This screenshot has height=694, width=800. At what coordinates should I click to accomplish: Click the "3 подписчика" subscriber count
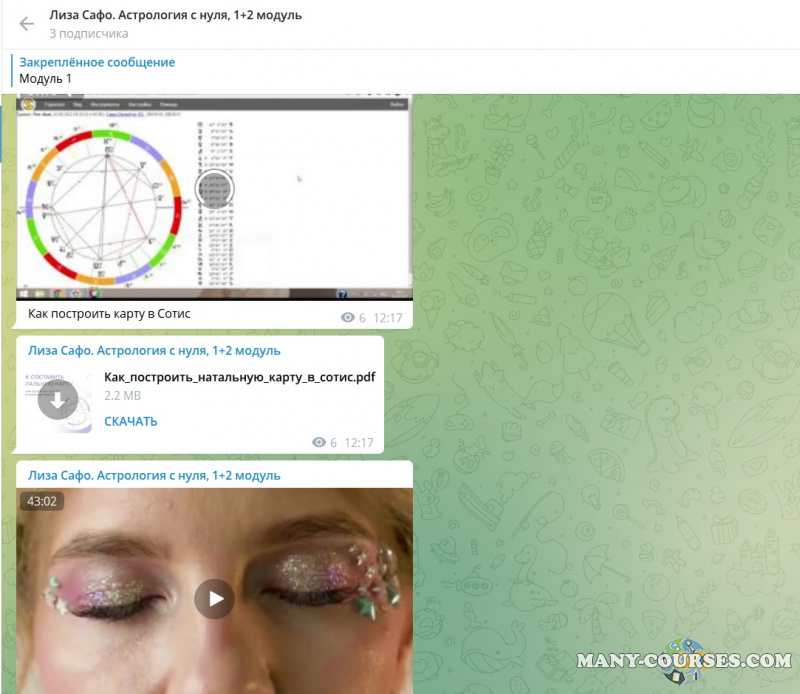[x=89, y=33]
